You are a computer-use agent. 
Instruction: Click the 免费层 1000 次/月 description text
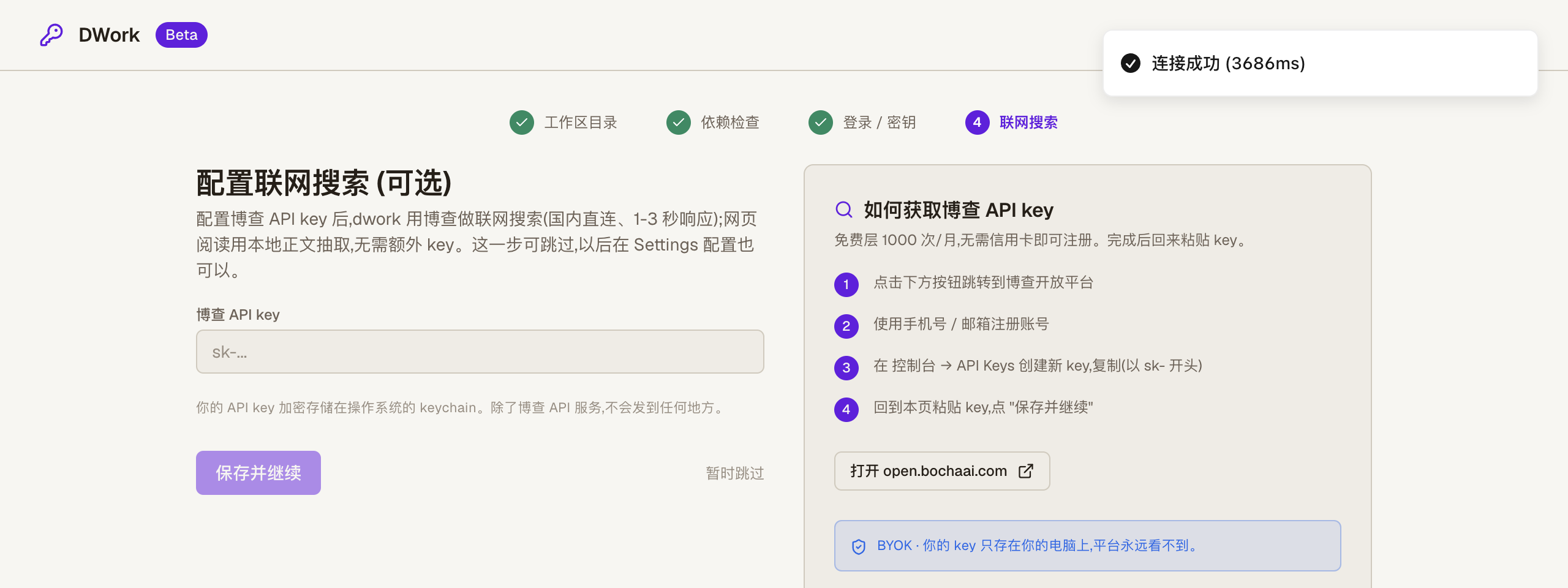(x=1041, y=240)
